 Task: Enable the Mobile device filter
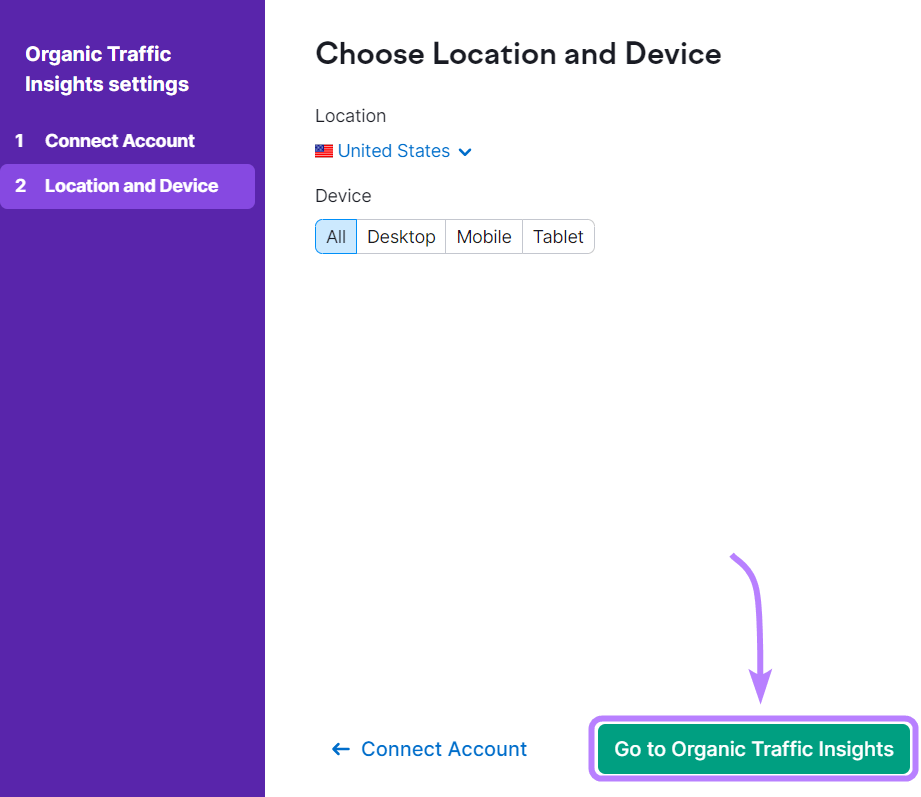pos(483,237)
